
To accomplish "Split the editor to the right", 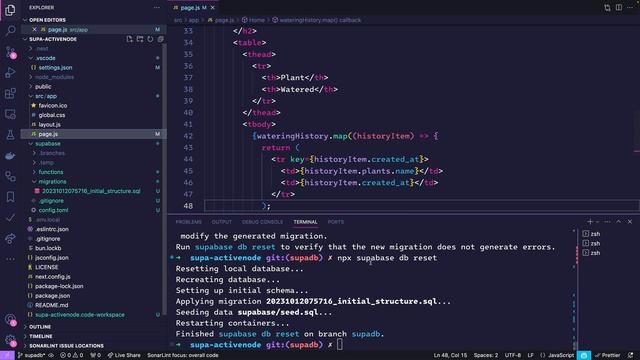I will point(619,8).
